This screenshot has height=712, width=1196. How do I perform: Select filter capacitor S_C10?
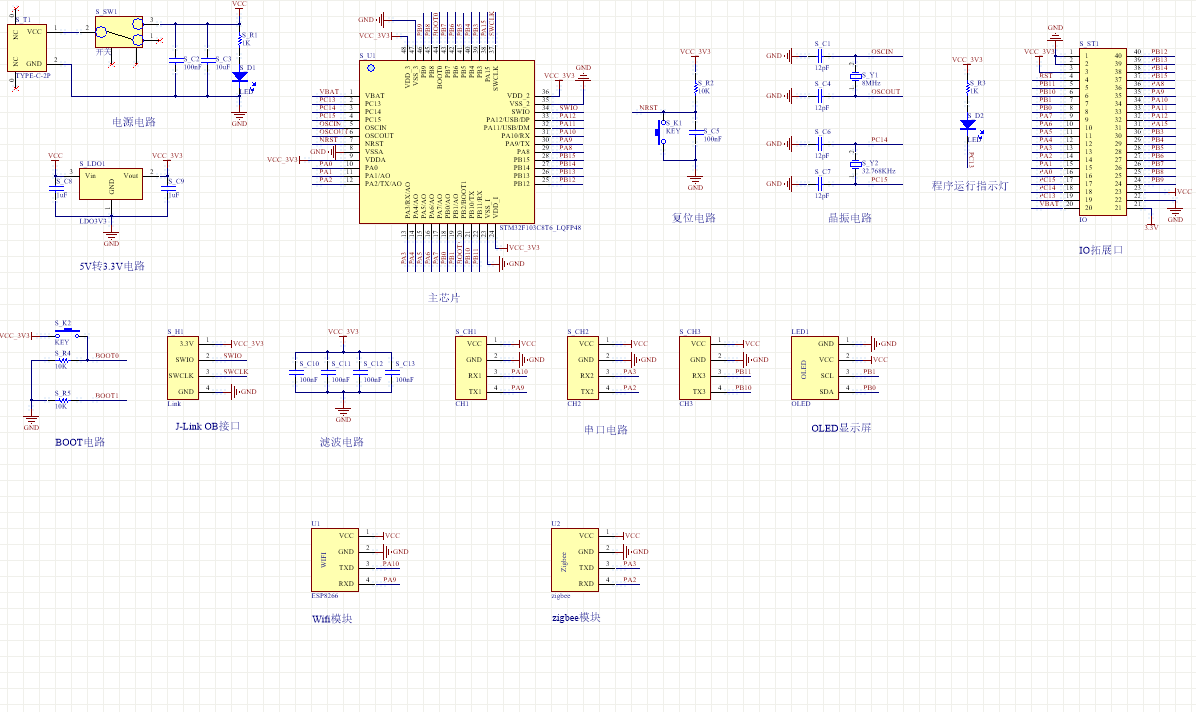click(x=295, y=372)
